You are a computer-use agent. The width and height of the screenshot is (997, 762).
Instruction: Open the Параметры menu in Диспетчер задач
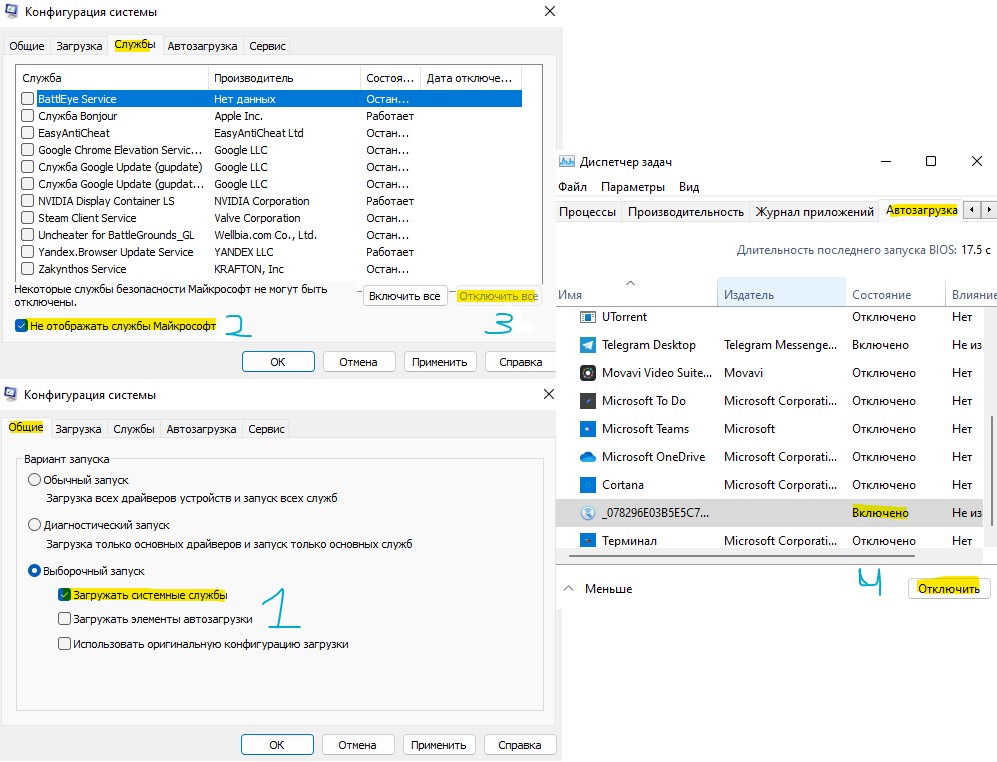click(633, 187)
